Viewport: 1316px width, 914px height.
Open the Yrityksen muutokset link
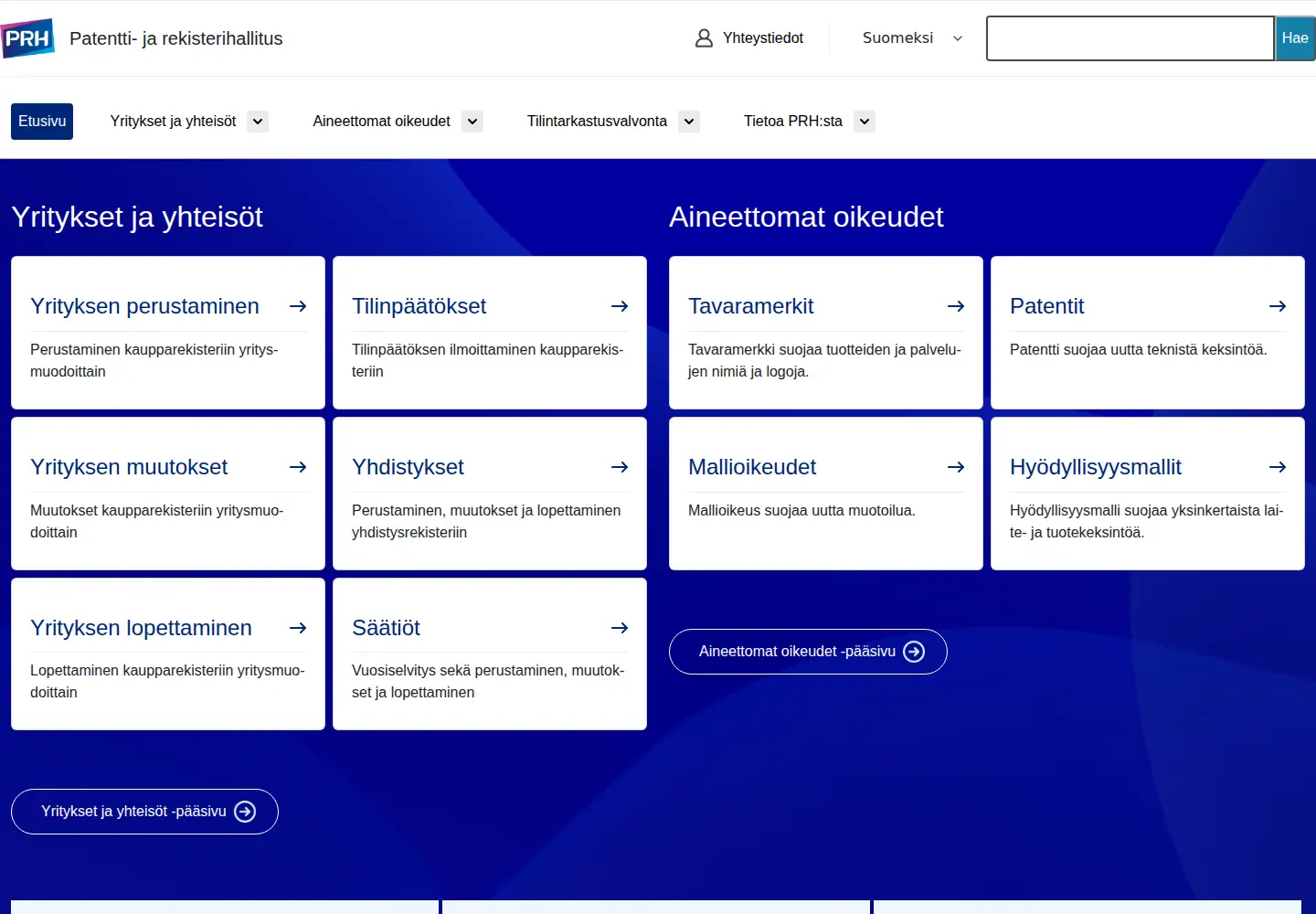tap(129, 467)
